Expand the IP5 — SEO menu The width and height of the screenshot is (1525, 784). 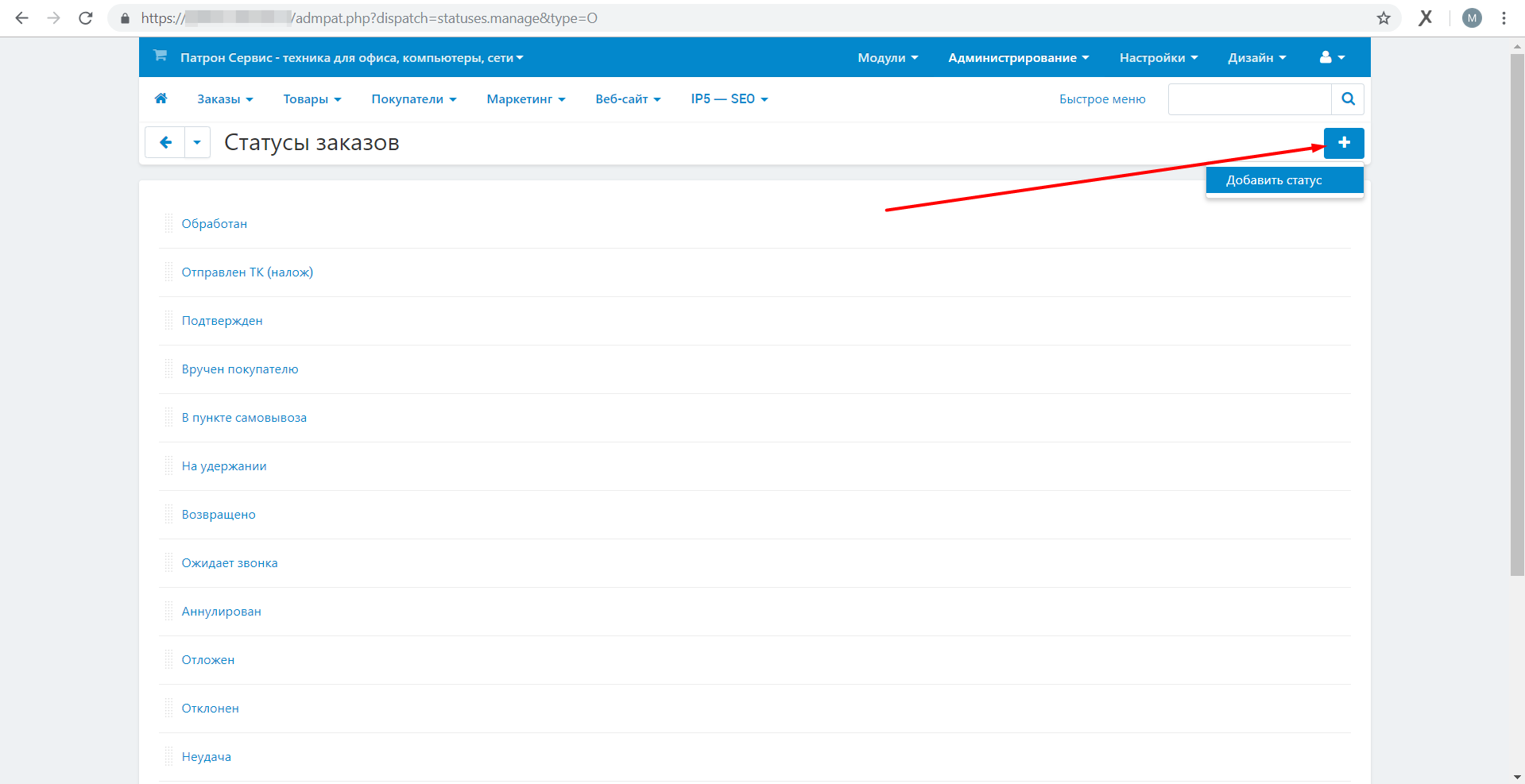point(730,98)
